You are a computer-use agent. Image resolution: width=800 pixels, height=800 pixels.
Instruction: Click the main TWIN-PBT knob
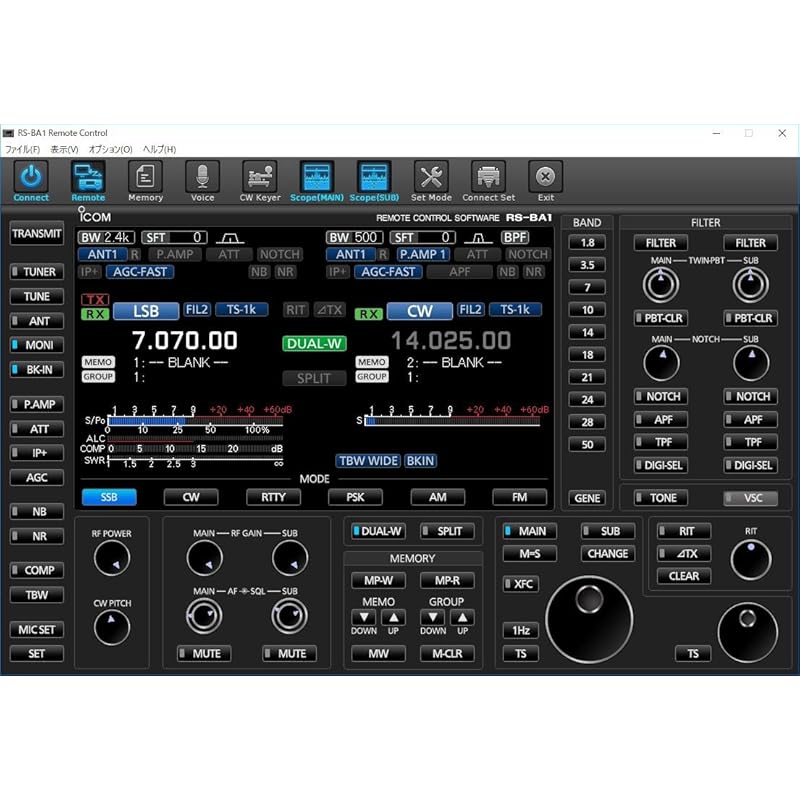coord(661,285)
